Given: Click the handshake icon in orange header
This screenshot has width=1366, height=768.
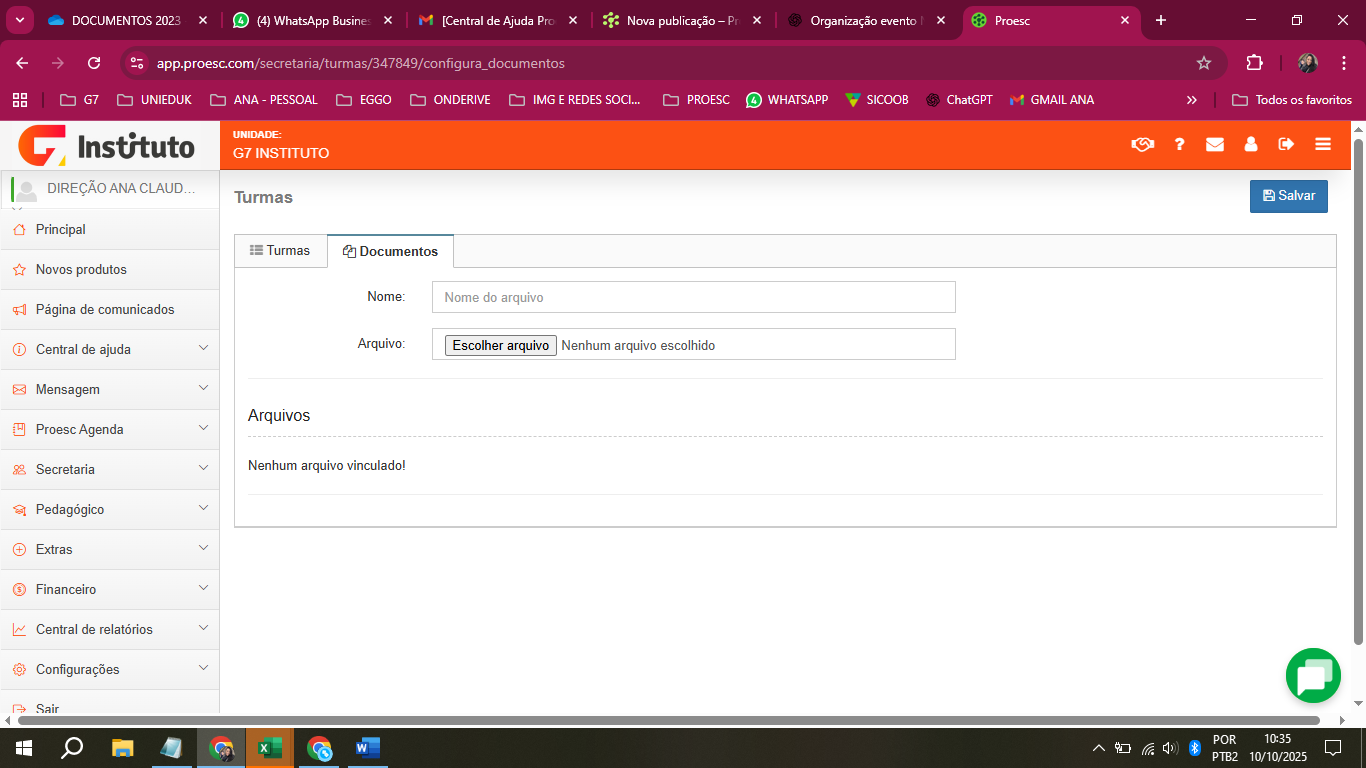Looking at the screenshot, I should pos(1142,144).
